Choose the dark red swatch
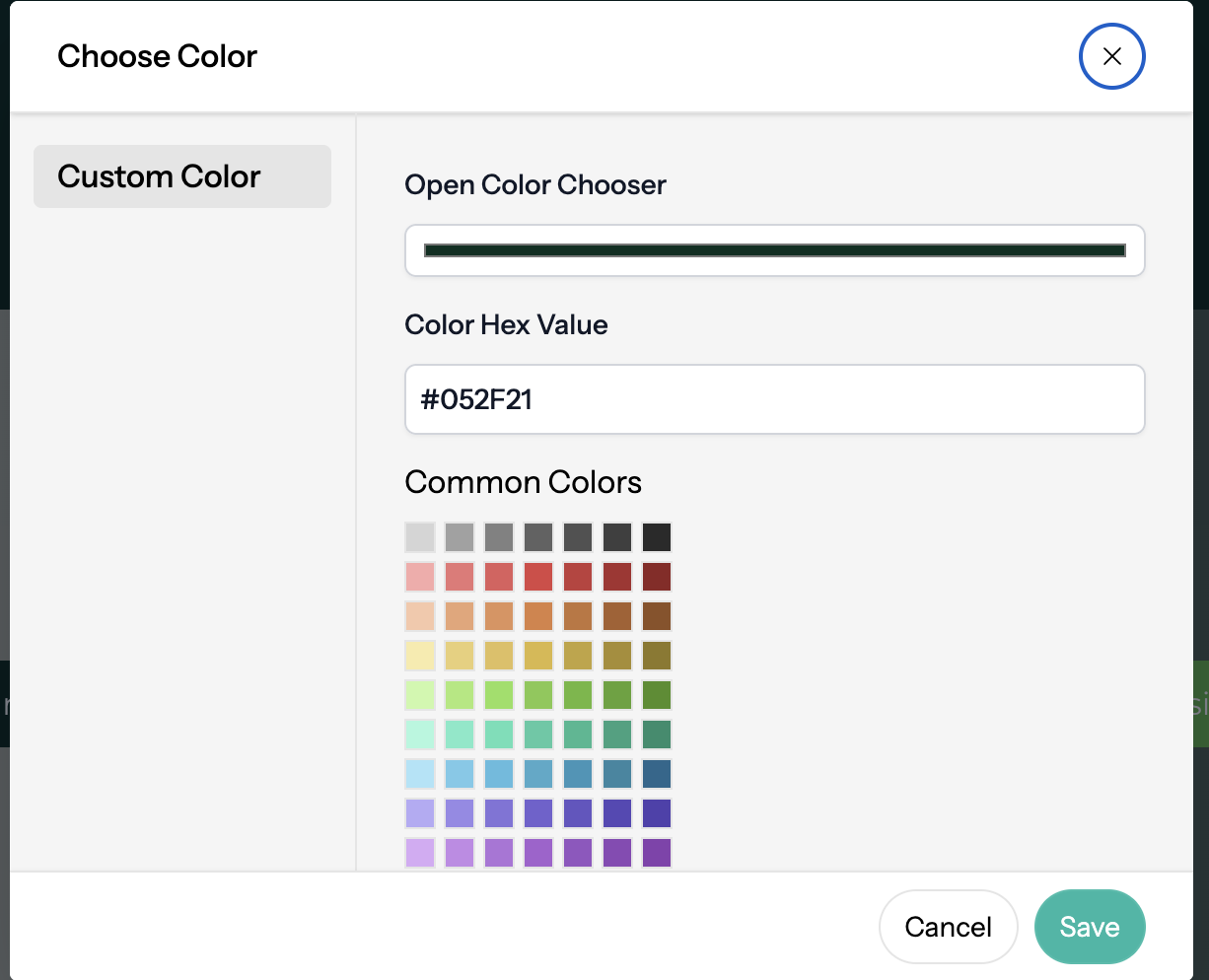Image resolution: width=1209 pixels, height=980 pixels. (x=656, y=576)
